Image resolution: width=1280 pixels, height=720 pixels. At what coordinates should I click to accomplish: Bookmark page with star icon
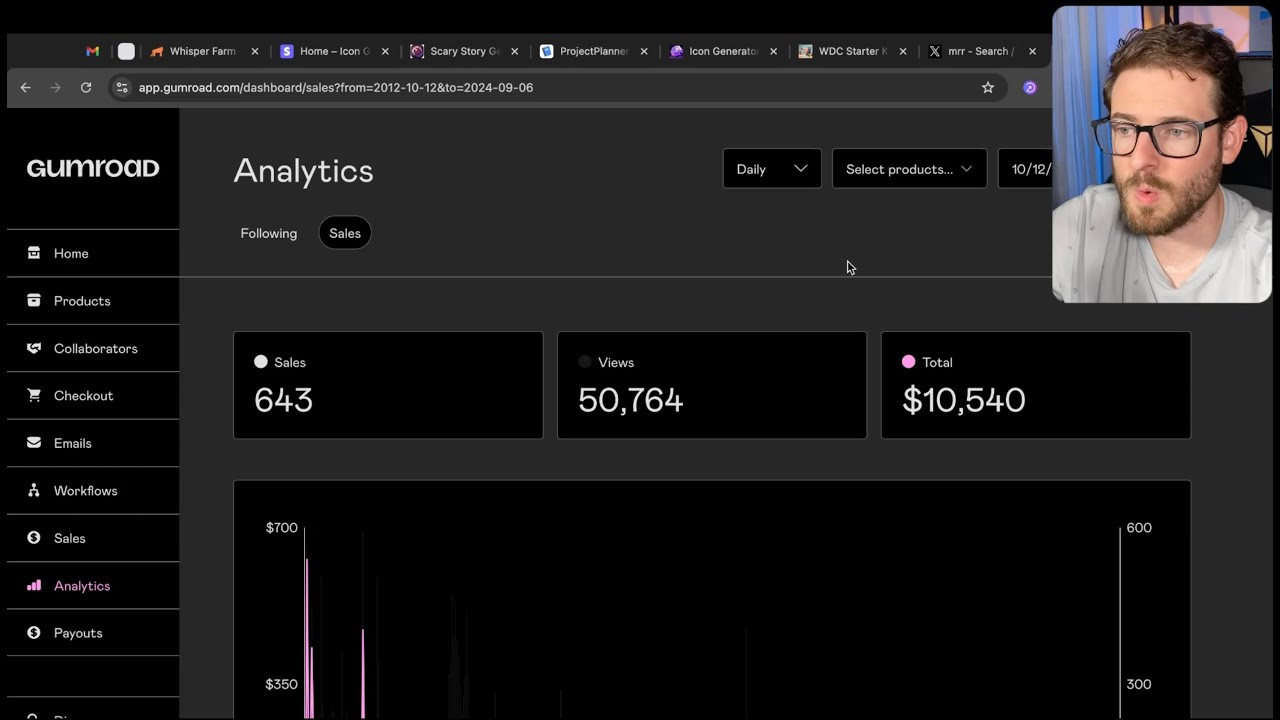tap(988, 87)
